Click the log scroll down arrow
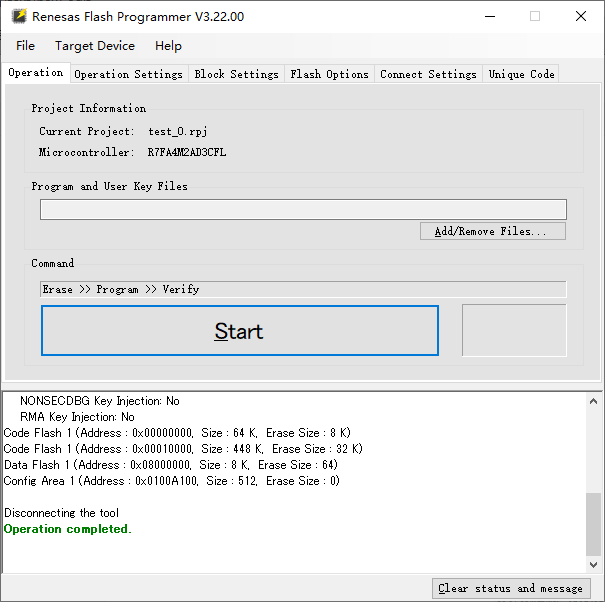 pyautogui.click(x=593, y=565)
